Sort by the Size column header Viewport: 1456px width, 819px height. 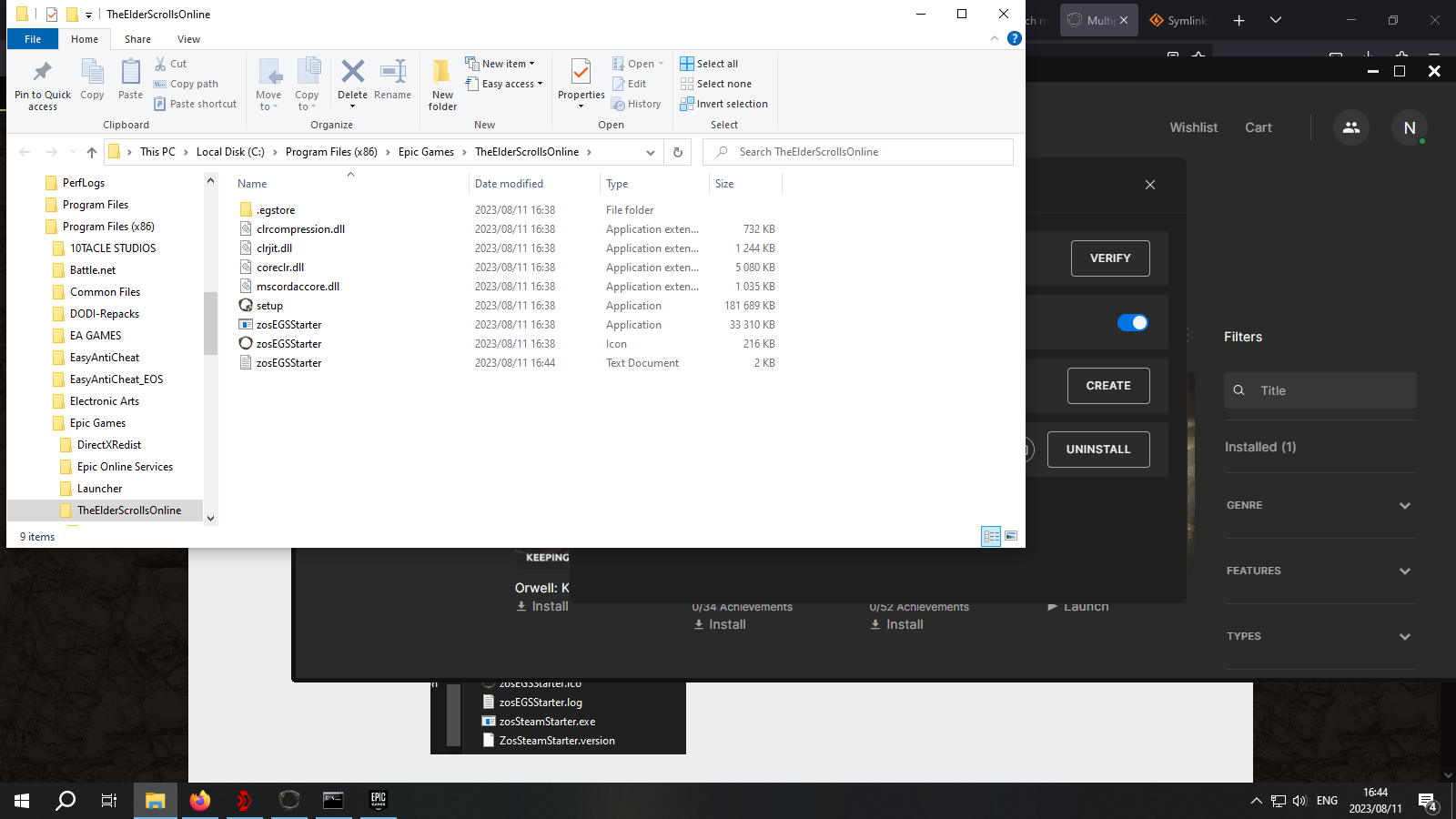(745, 184)
